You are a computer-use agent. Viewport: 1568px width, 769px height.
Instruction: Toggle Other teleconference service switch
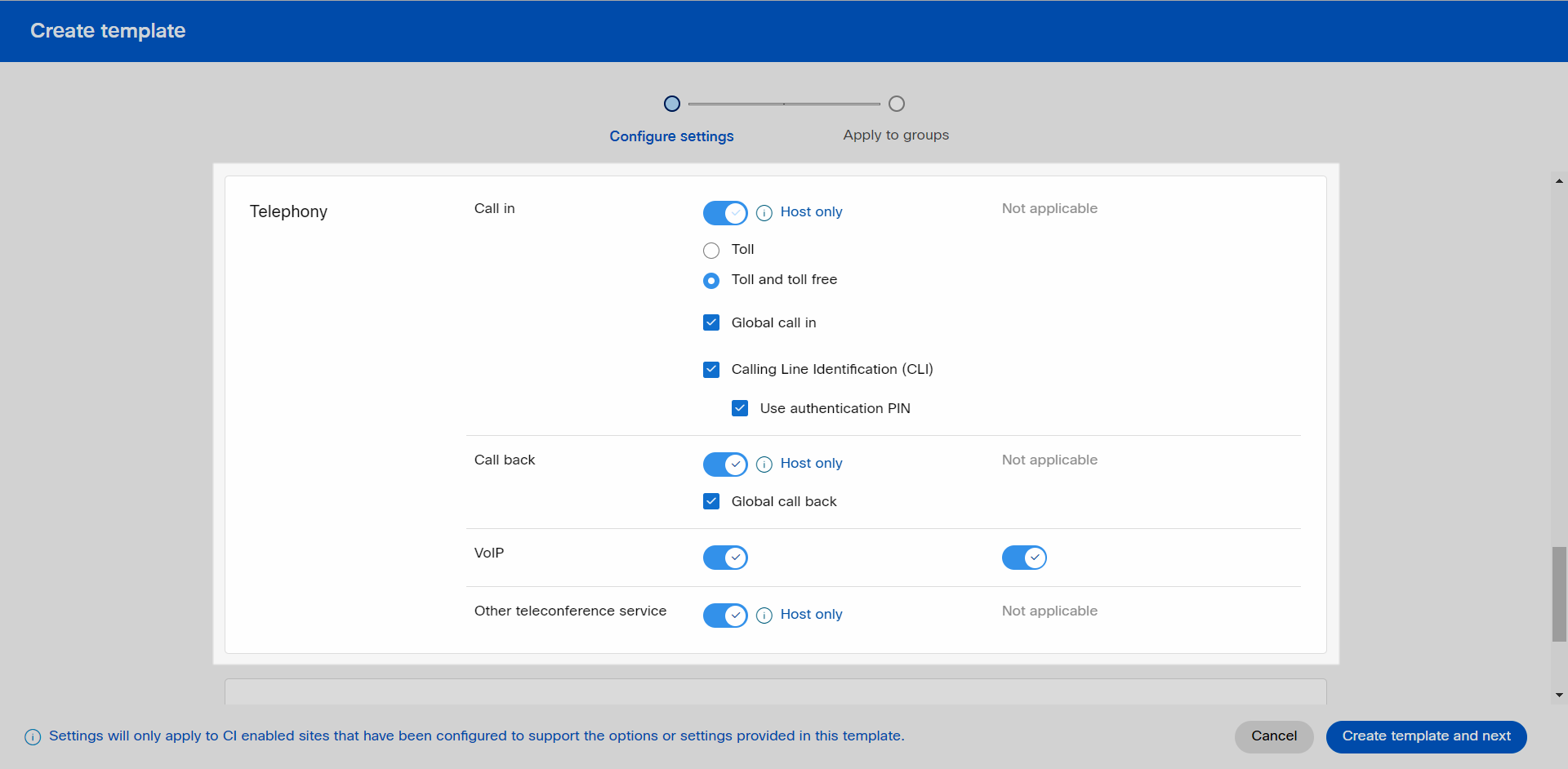coord(725,616)
